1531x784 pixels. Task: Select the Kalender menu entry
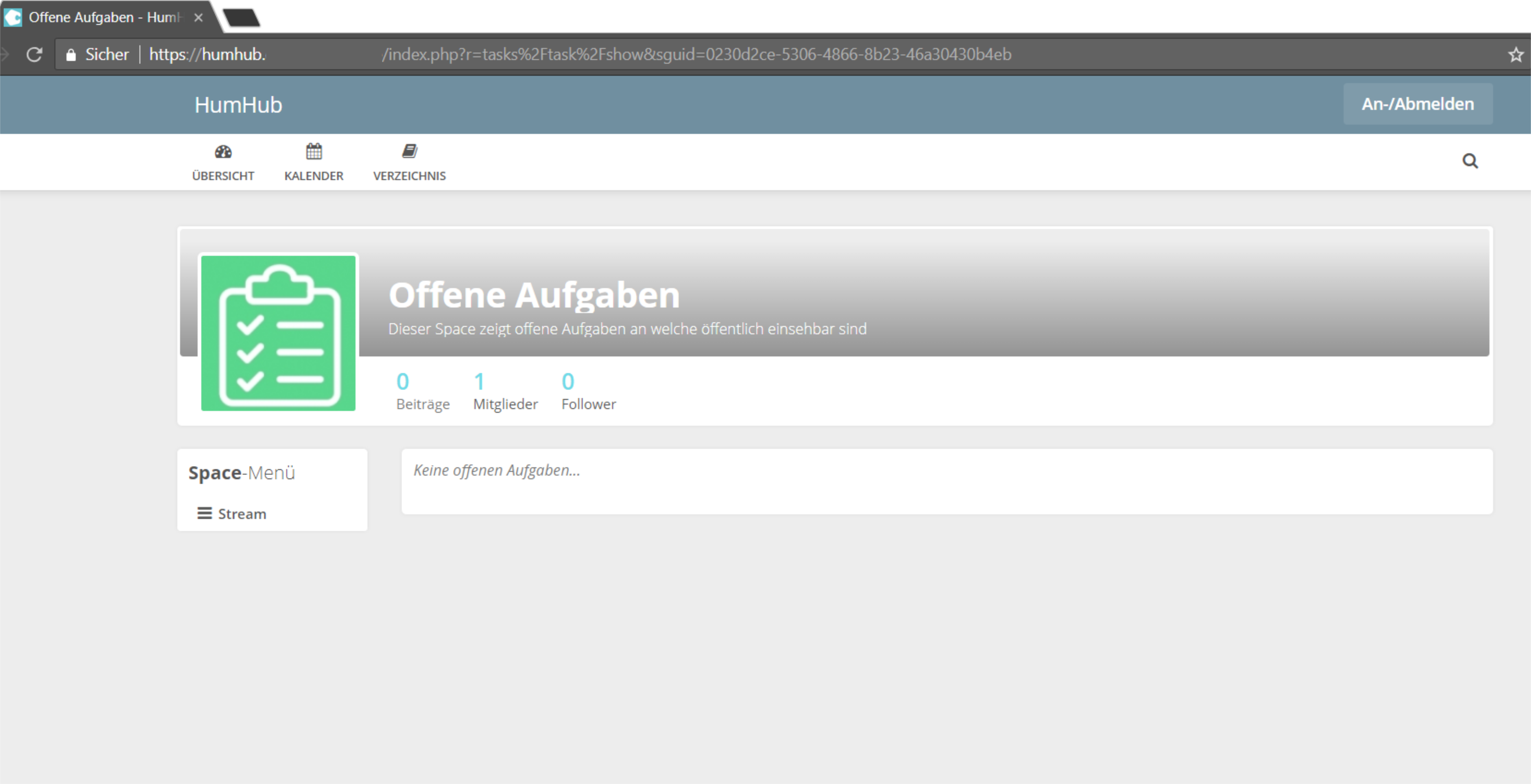(313, 162)
